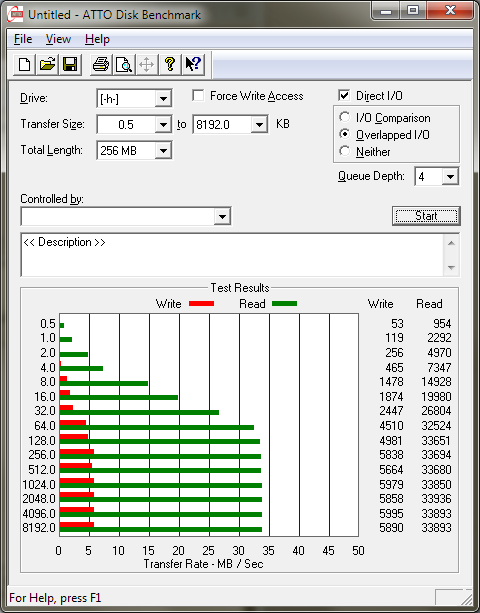Click inside the Description text box
Viewport: 480px width, 613px height.
coord(232,255)
